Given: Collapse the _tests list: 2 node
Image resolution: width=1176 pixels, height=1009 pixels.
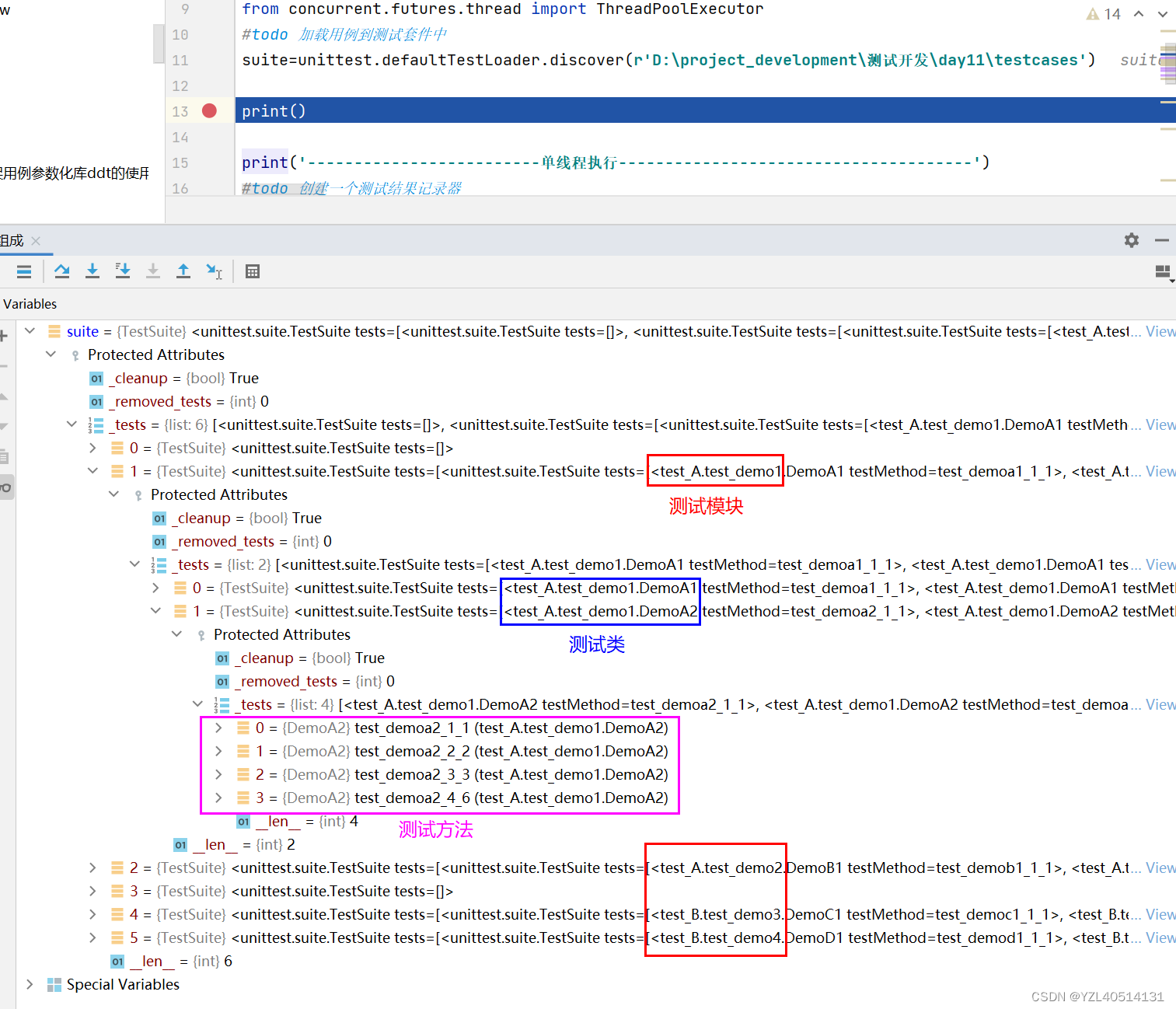Looking at the screenshot, I should [134, 564].
